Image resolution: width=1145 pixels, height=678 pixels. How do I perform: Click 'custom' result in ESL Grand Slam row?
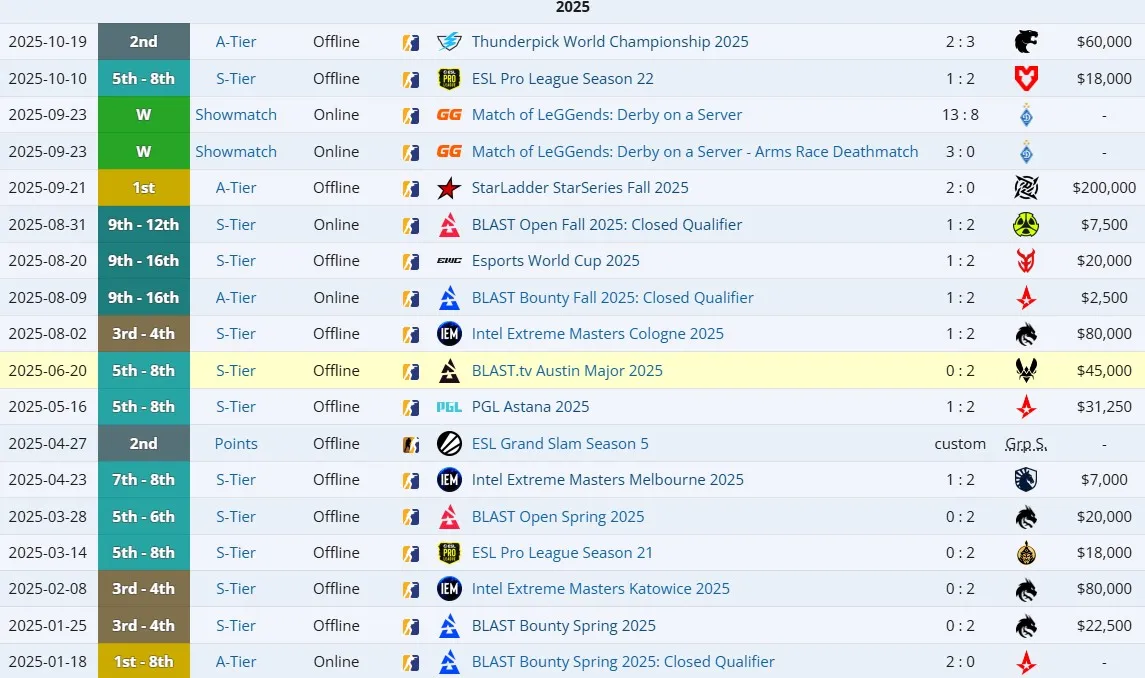point(960,443)
